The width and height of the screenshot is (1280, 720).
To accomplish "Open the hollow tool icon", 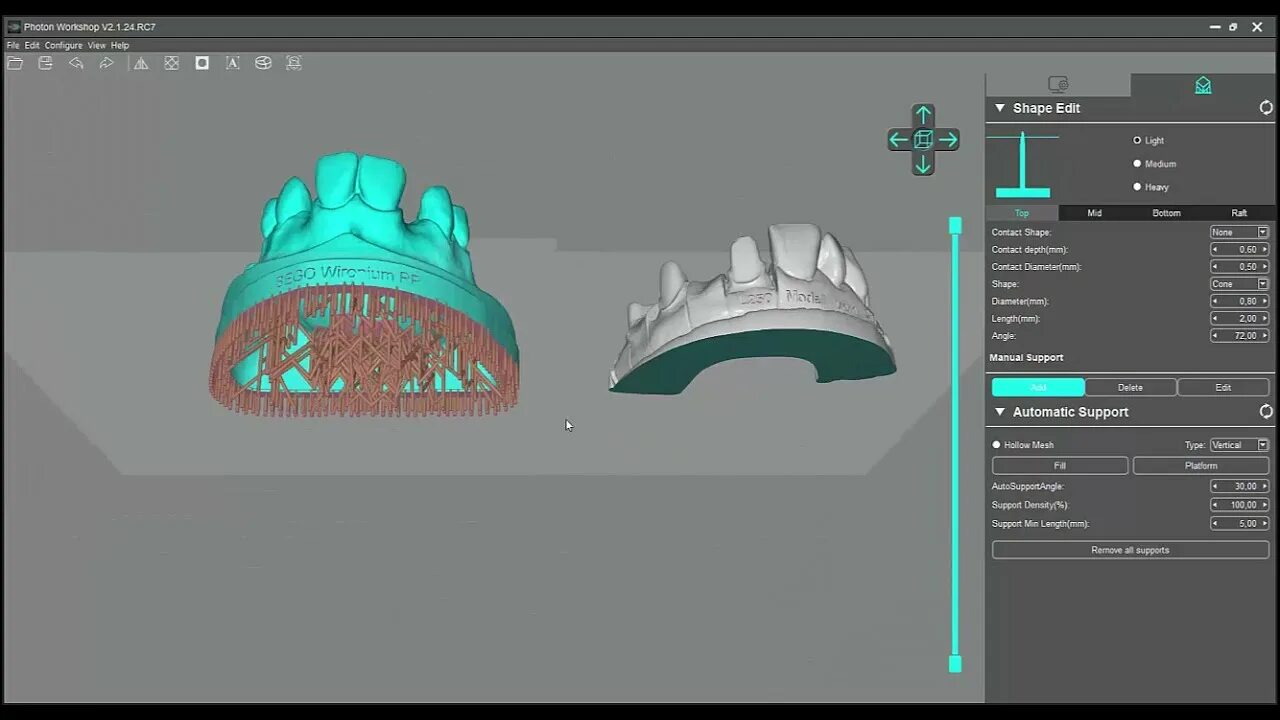I will coord(202,63).
